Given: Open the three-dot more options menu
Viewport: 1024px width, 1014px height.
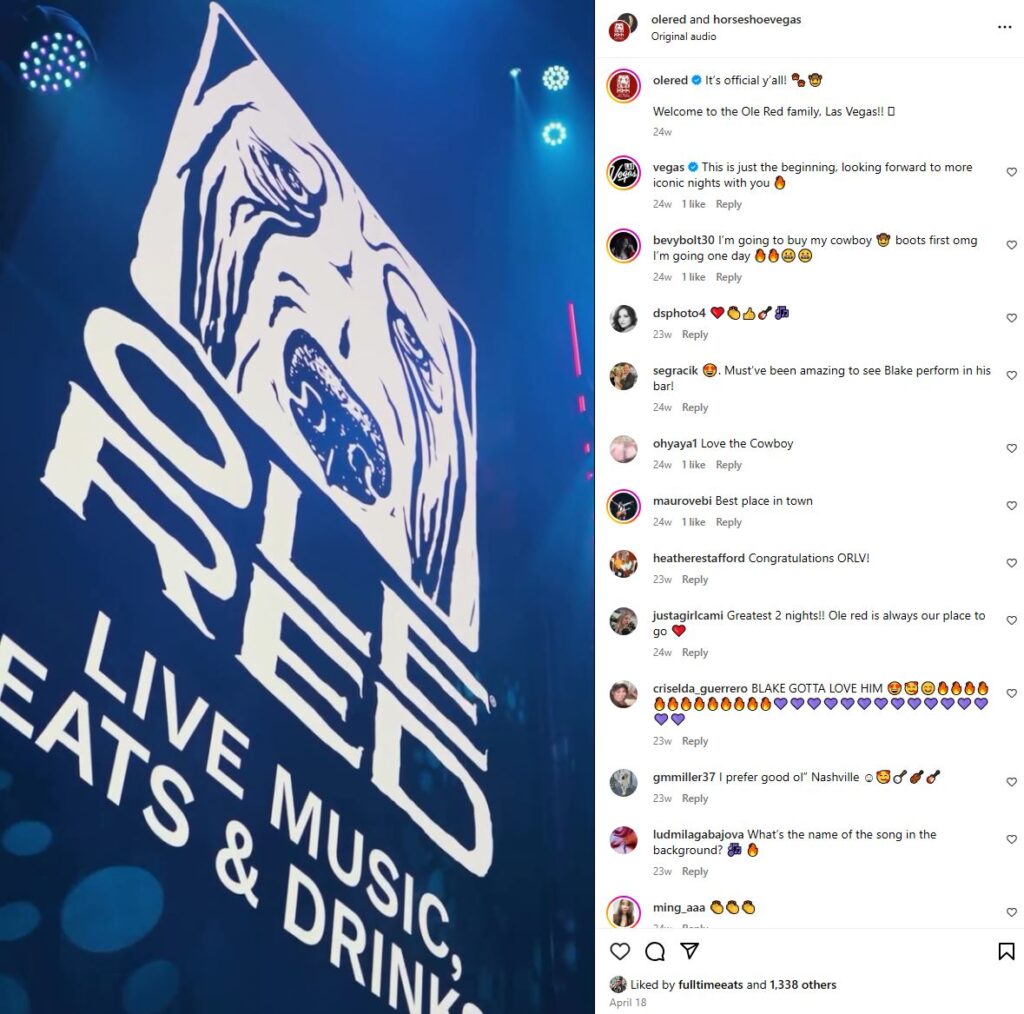Looking at the screenshot, I should [x=1004, y=27].
